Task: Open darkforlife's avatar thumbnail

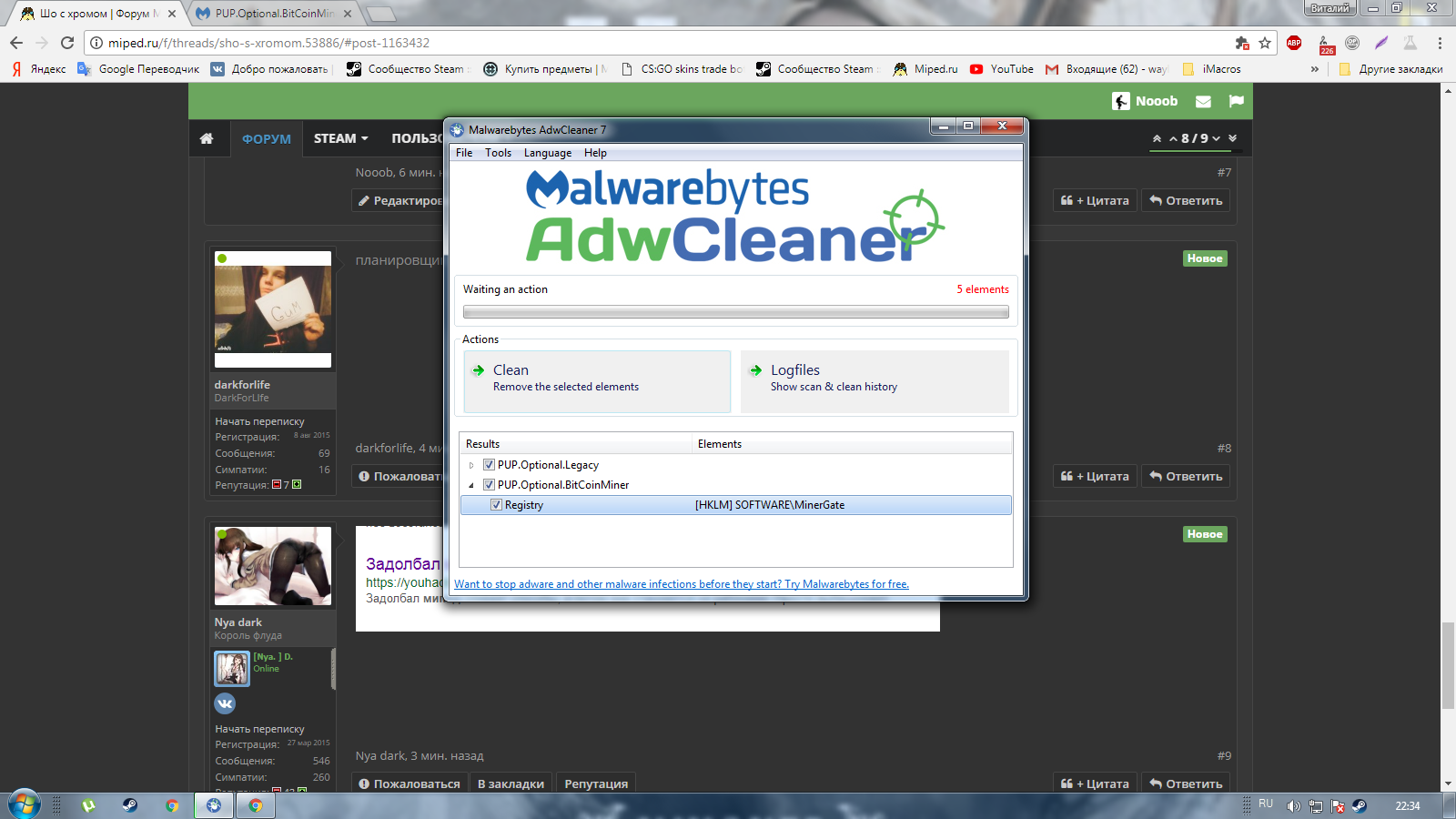Action: (273, 309)
